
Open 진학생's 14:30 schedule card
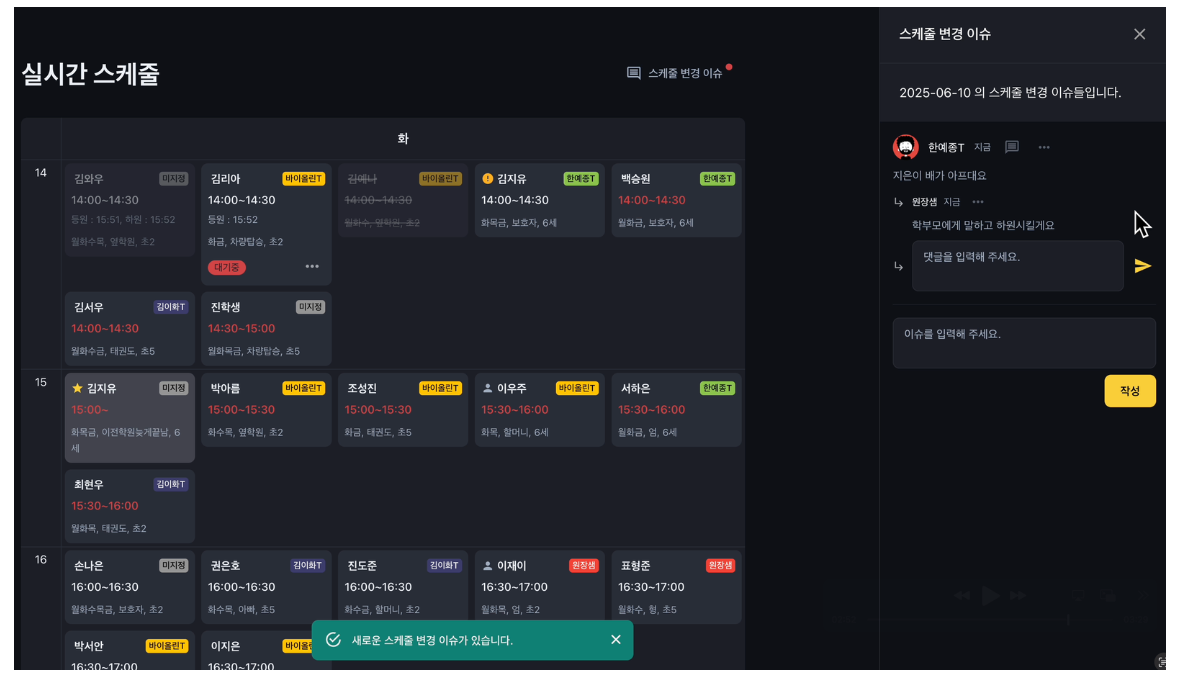266,329
